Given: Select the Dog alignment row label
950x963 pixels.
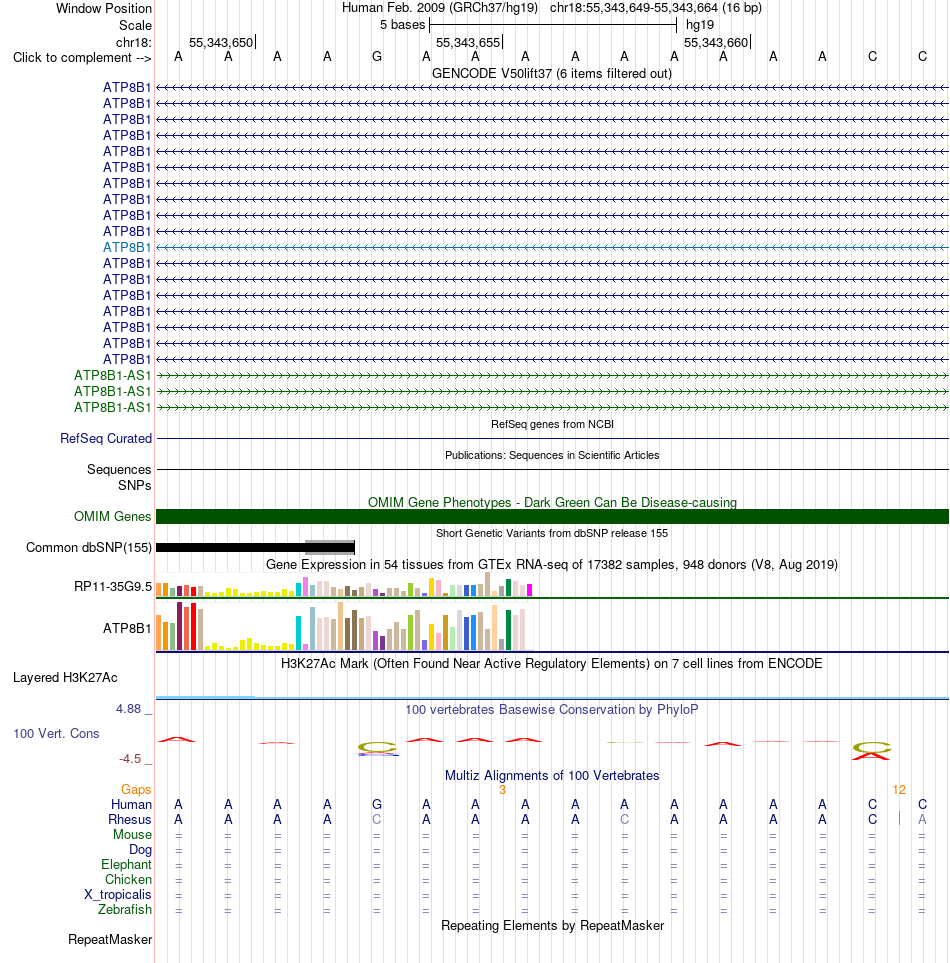Looking at the screenshot, I should pyautogui.click(x=140, y=849).
